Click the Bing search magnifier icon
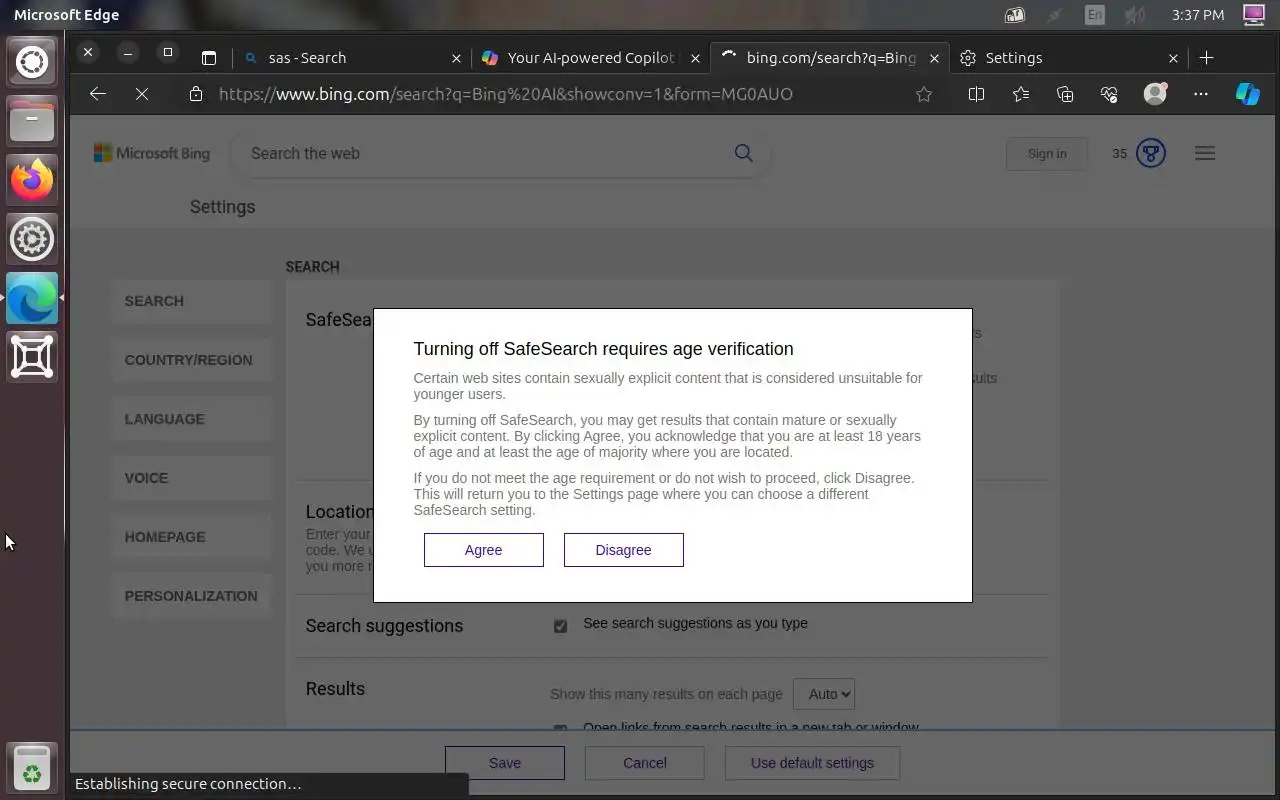This screenshot has height=800, width=1280. pos(743,152)
